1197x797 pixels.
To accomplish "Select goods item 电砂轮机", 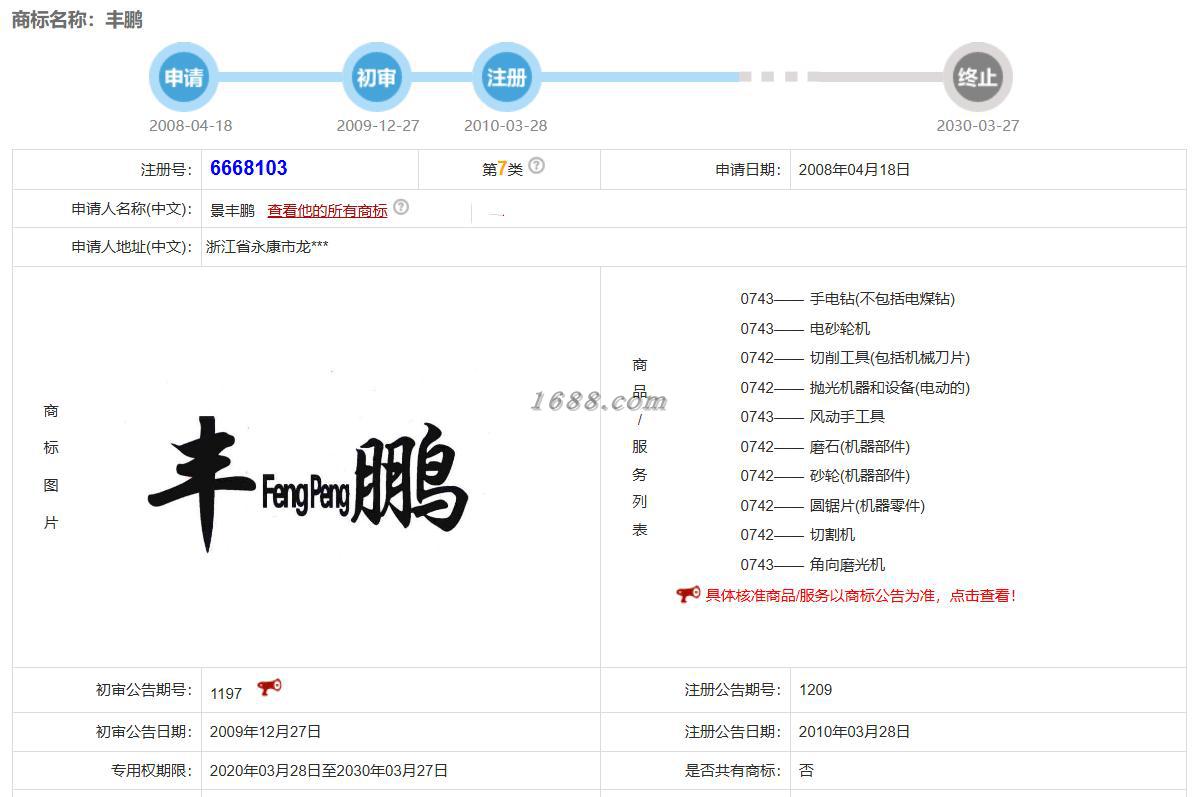I will [x=840, y=328].
